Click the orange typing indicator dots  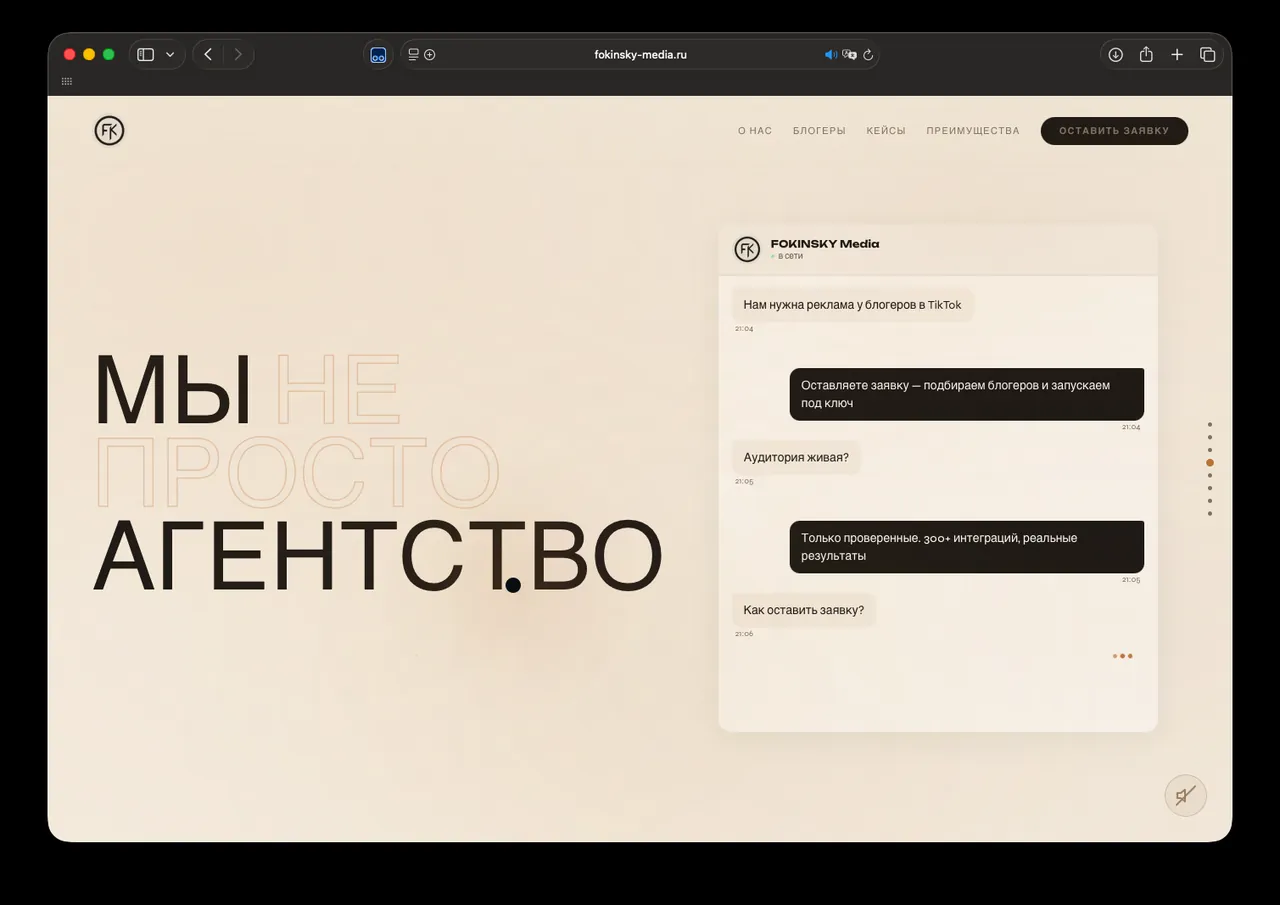[1123, 656]
